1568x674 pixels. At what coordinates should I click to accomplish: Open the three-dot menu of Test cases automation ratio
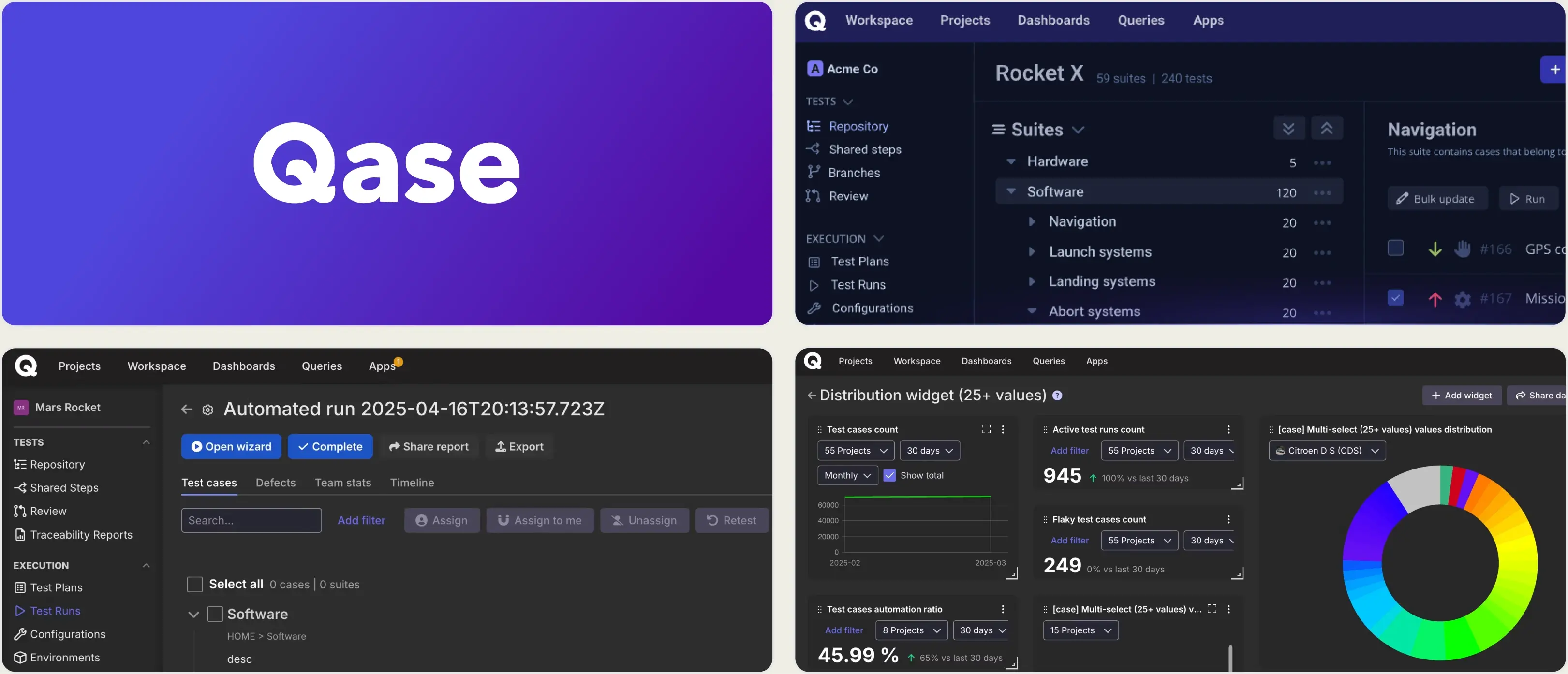click(1003, 609)
